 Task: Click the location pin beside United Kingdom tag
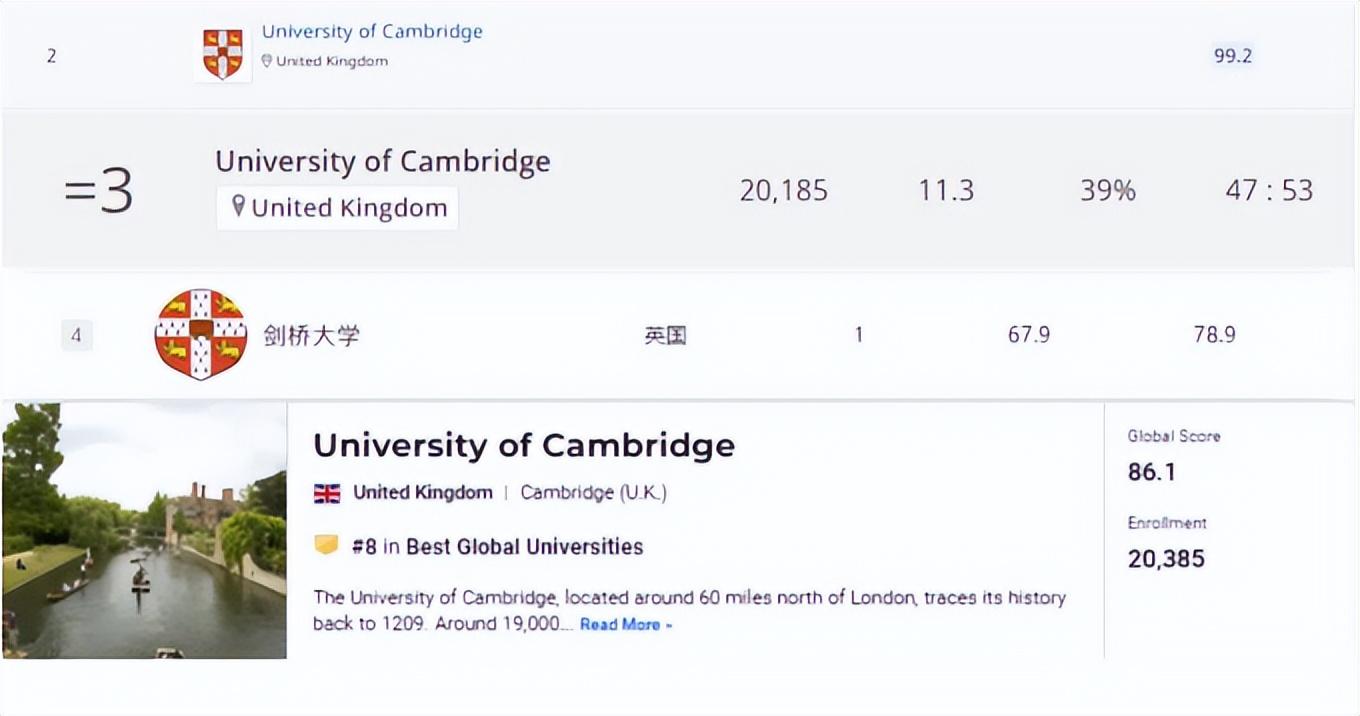click(x=238, y=207)
